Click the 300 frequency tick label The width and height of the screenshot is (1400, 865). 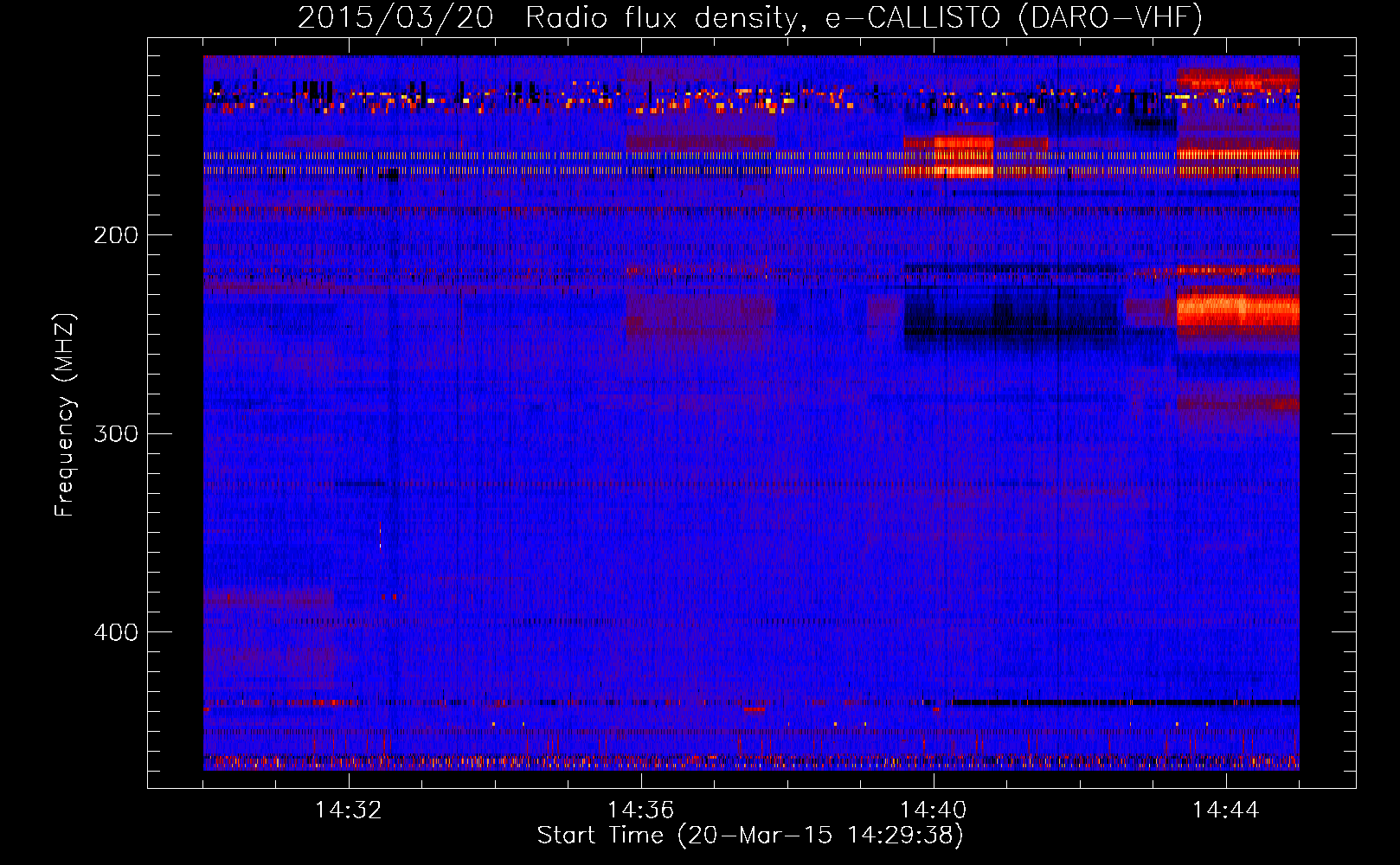click(x=116, y=433)
